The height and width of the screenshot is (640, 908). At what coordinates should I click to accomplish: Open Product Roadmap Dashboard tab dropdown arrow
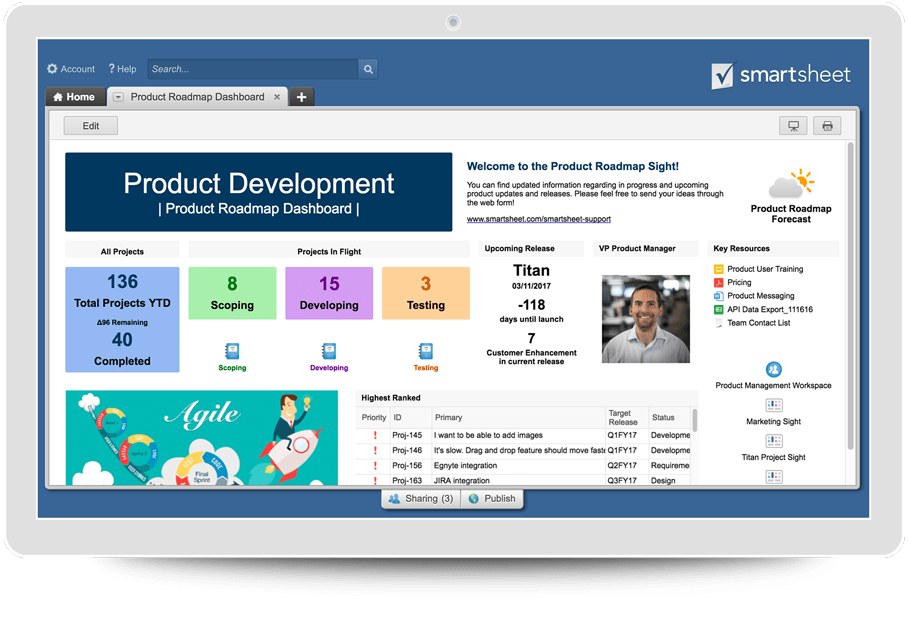tap(118, 97)
